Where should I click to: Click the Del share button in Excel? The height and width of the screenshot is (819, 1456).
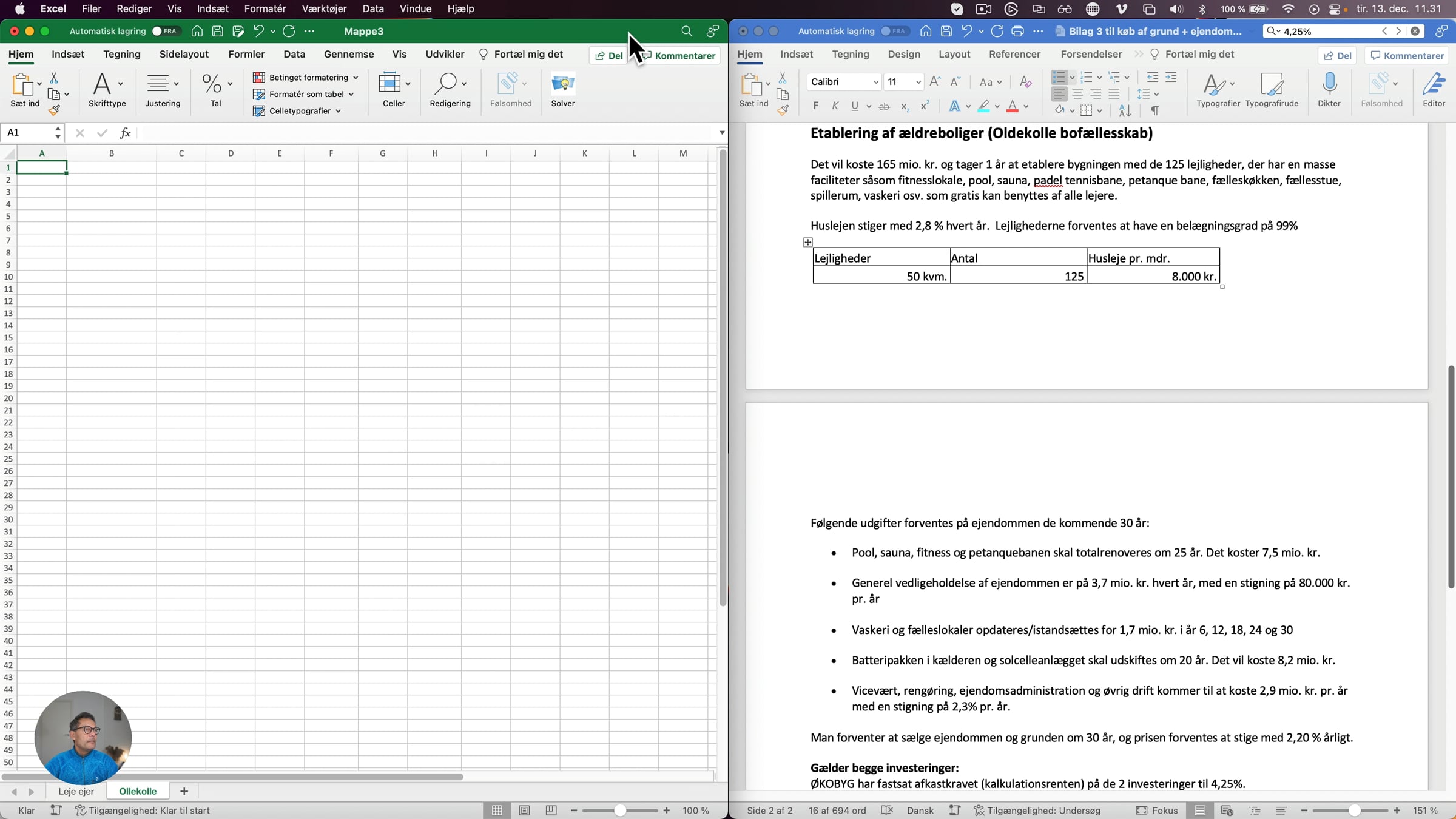pyautogui.click(x=609, y=55)
